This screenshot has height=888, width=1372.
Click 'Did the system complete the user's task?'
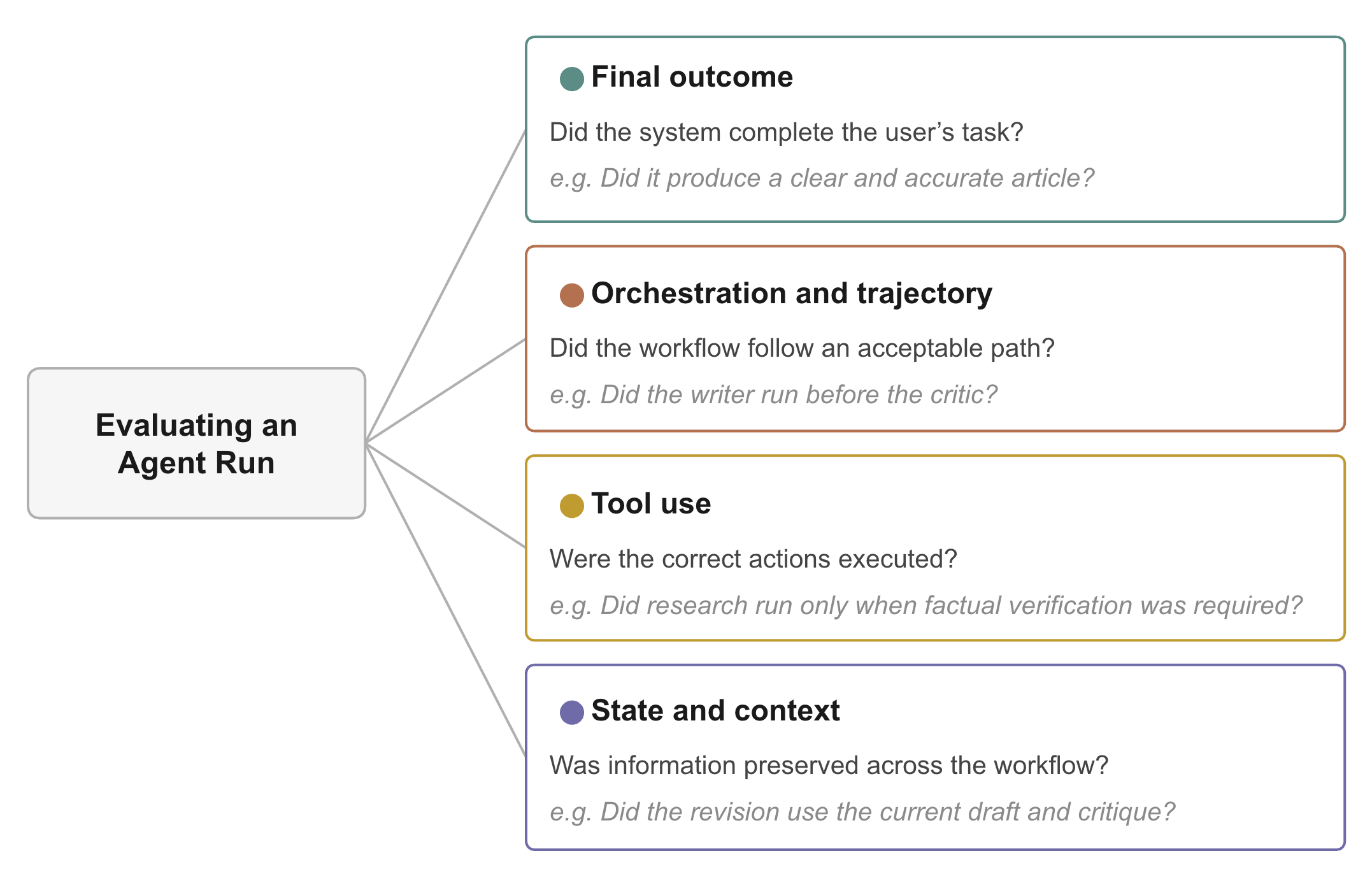click(786, 132)
